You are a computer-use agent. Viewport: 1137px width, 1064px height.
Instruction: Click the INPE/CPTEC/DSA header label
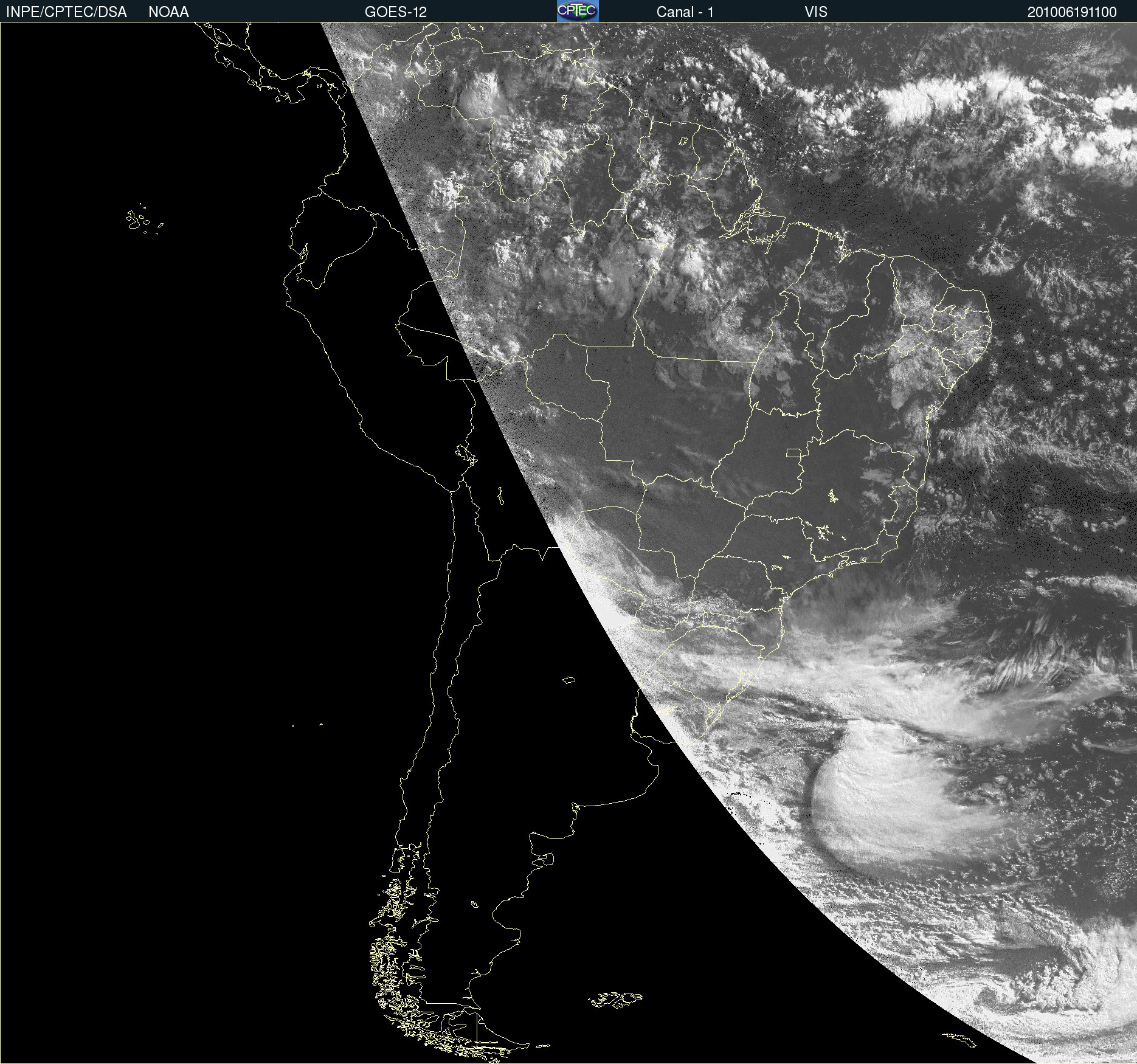point(66,12)
